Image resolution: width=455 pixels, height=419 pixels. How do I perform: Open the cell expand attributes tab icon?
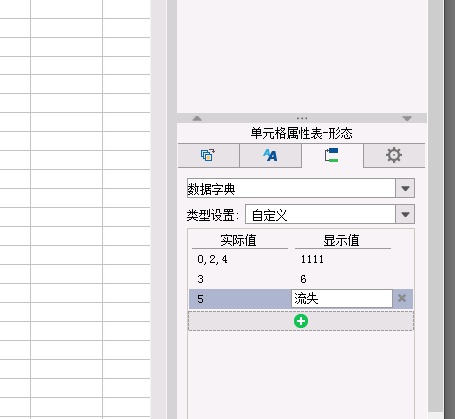(x=208, y=155)
